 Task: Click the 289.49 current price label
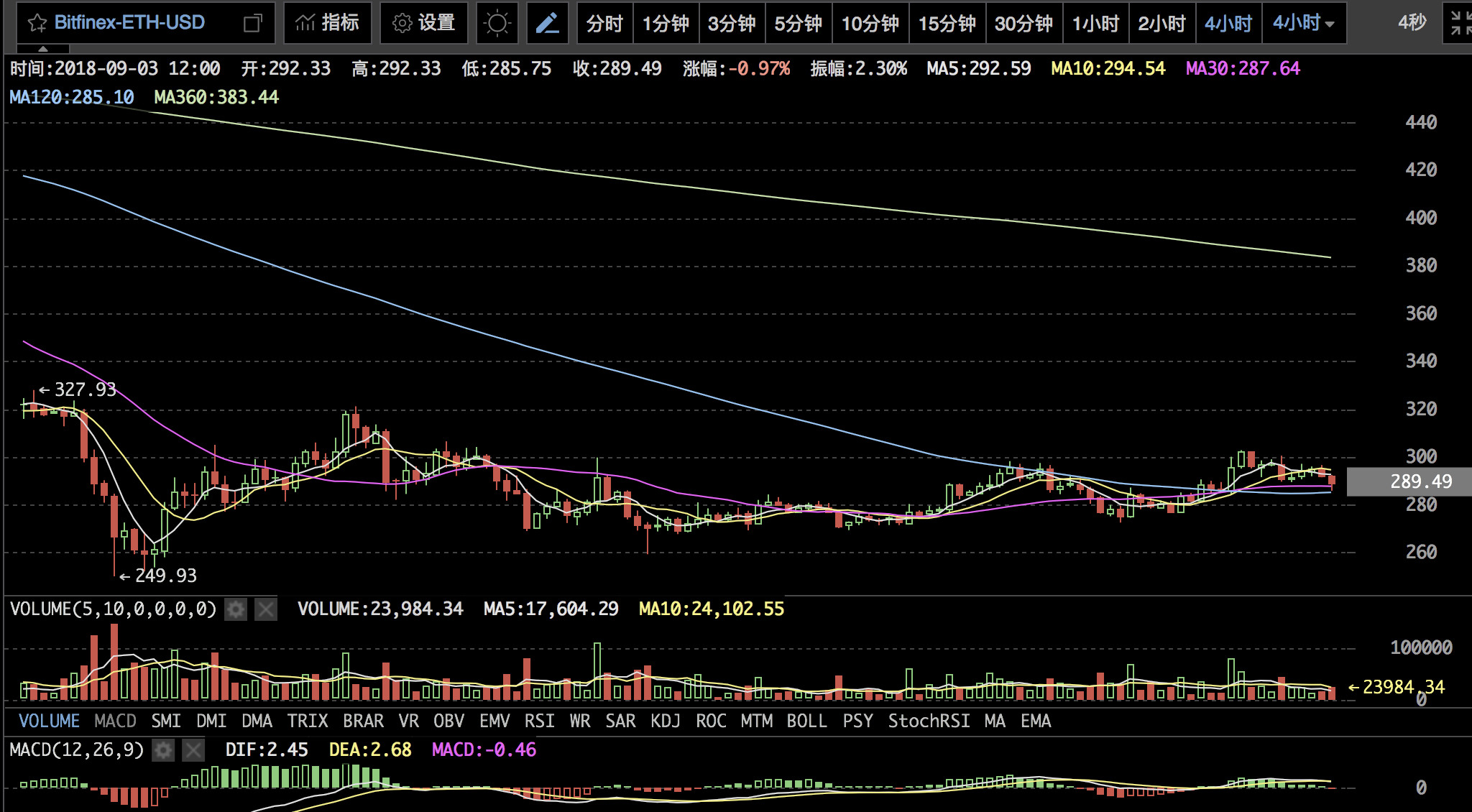(x=1409, y=481)
